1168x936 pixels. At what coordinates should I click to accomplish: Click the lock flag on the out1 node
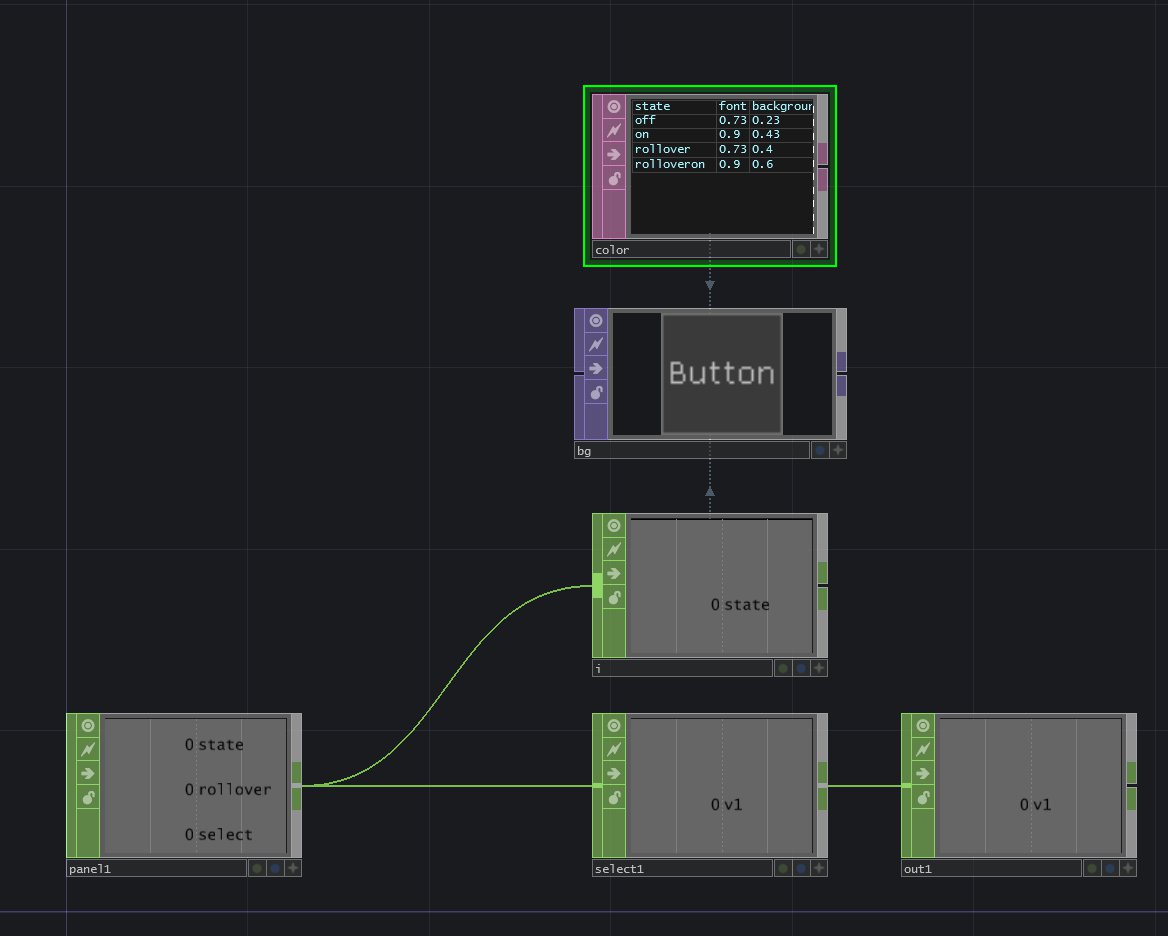[x=923, y=797]
